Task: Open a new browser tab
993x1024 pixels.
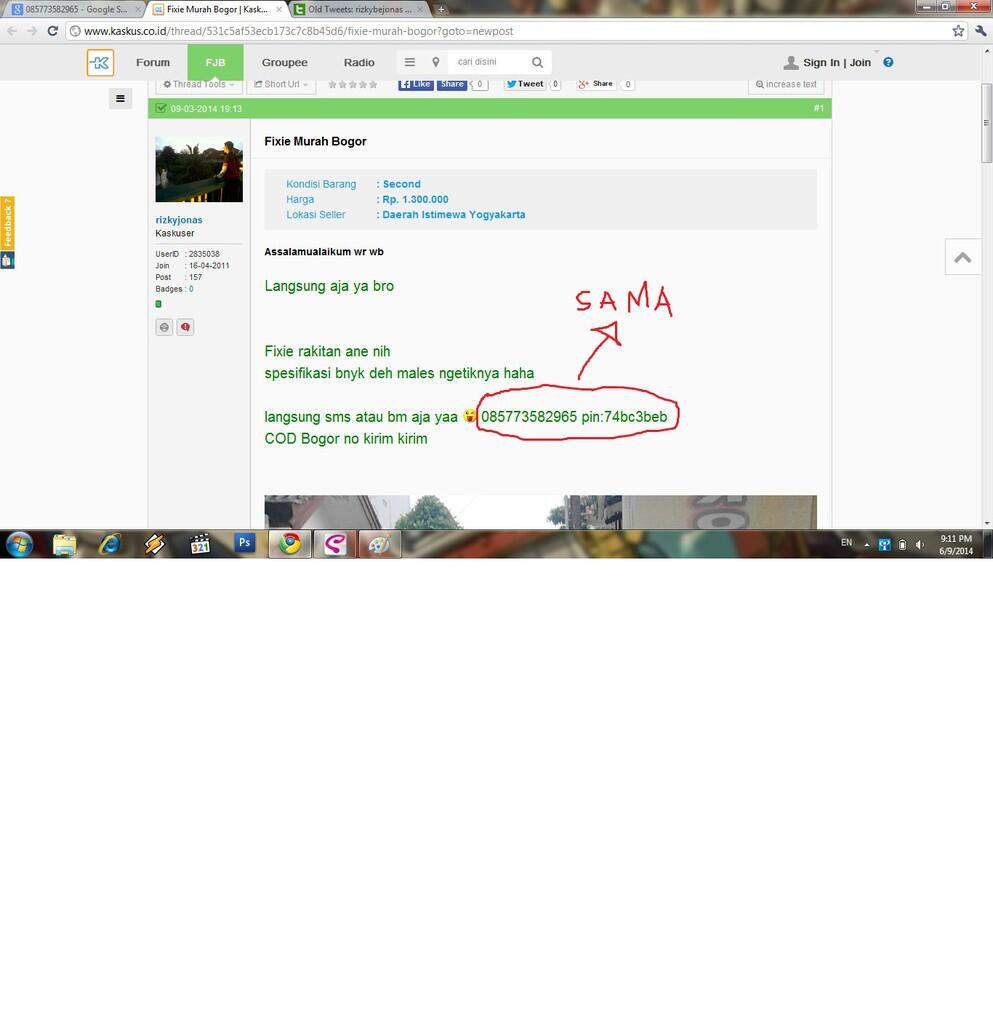Action: click(441, 9)
